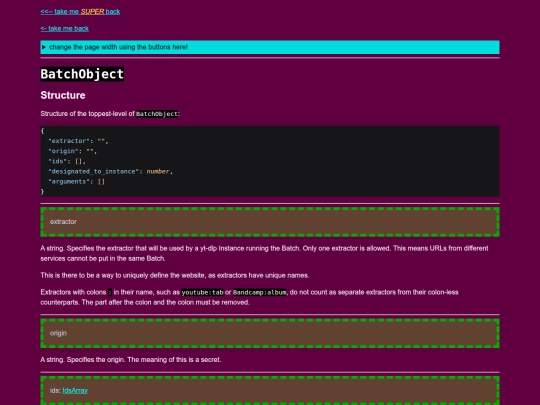Viewport: 540px width, 405px height.
Task: Open the IdsArray link
Action: 75,391
